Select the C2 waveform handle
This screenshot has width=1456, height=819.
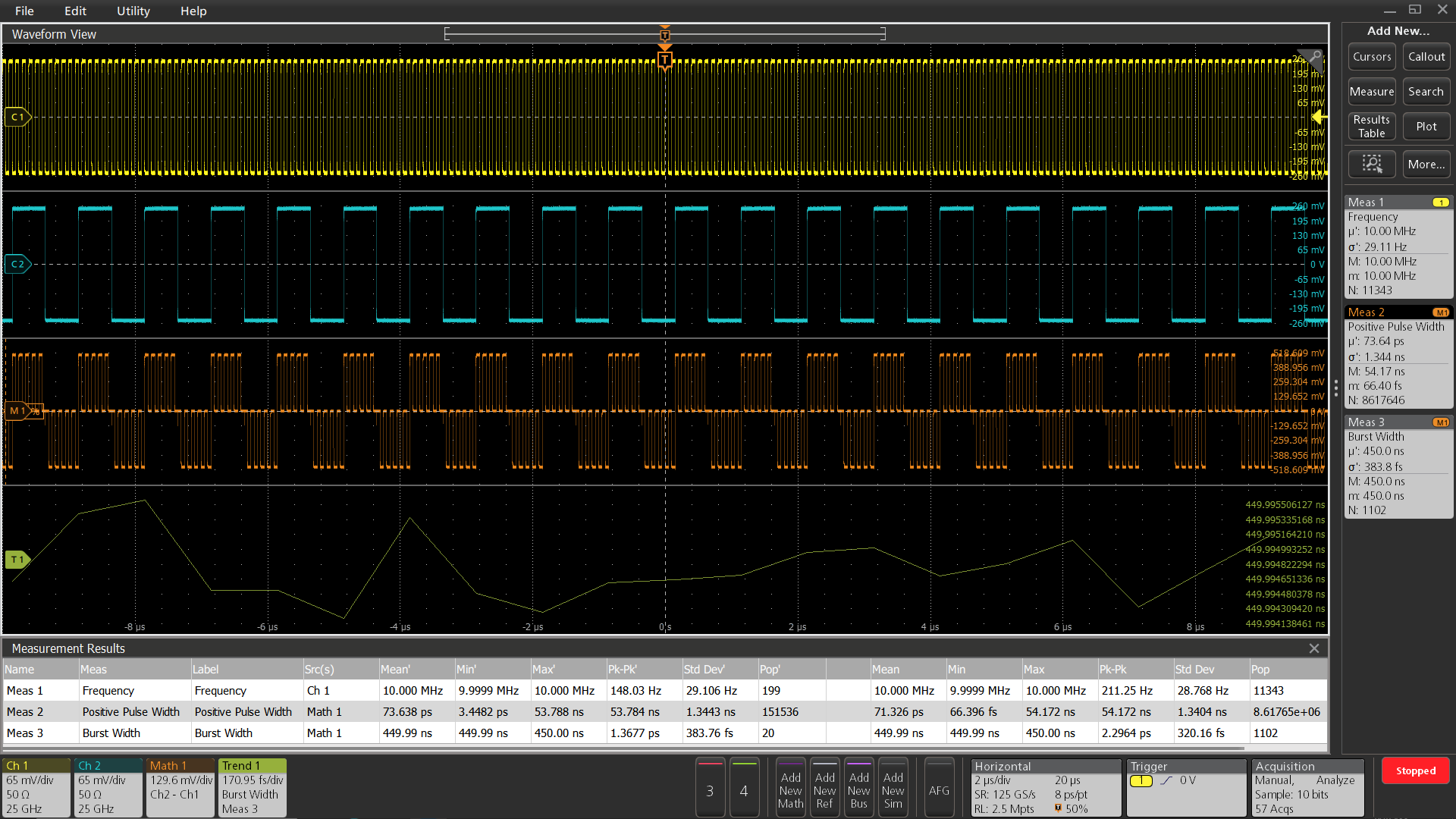click(x=17, y=264)
